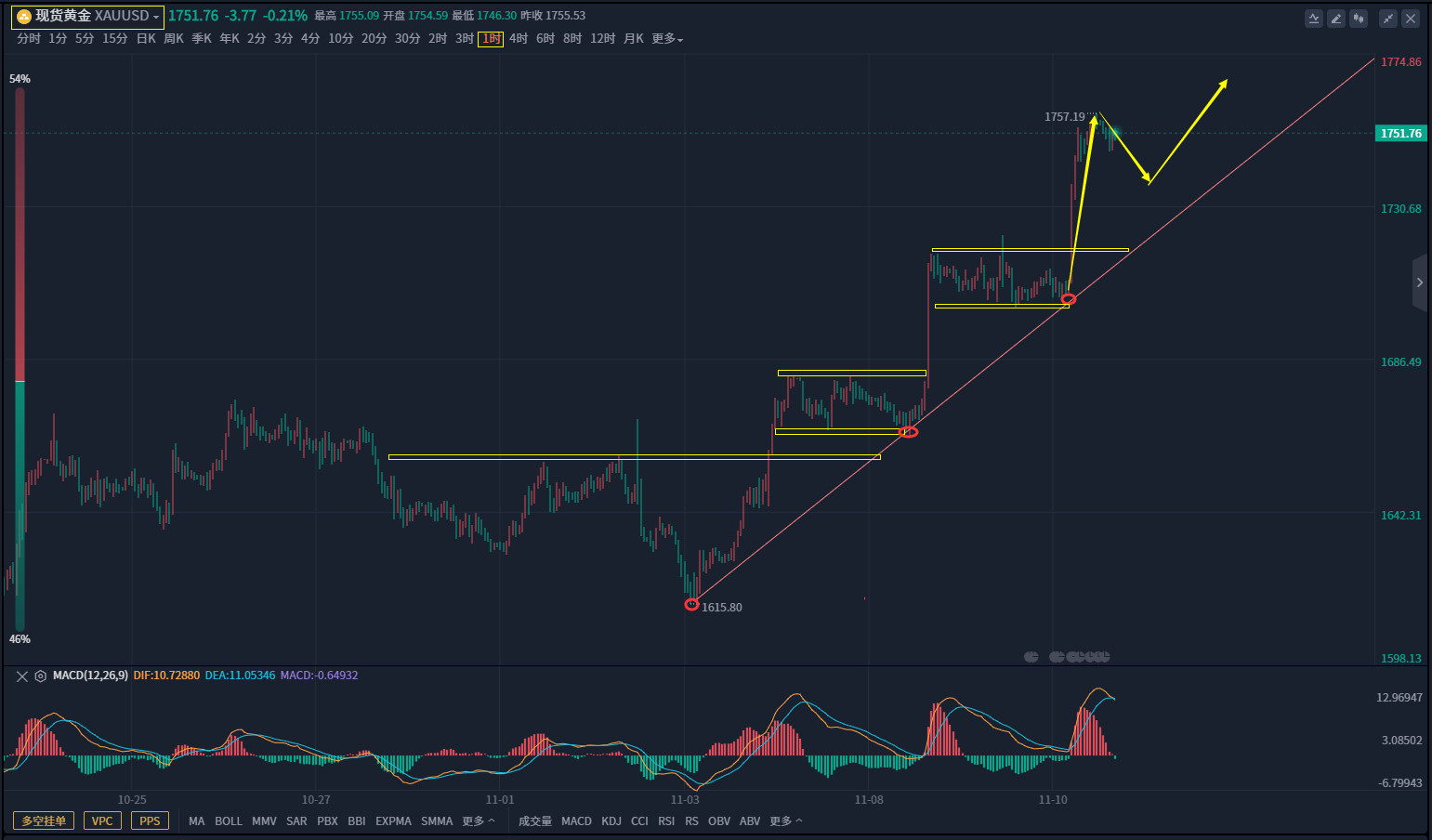Toggle the VPC overlay button
Screen dimensions: 1432x840
pyautogui.click(x=102, y=821)
